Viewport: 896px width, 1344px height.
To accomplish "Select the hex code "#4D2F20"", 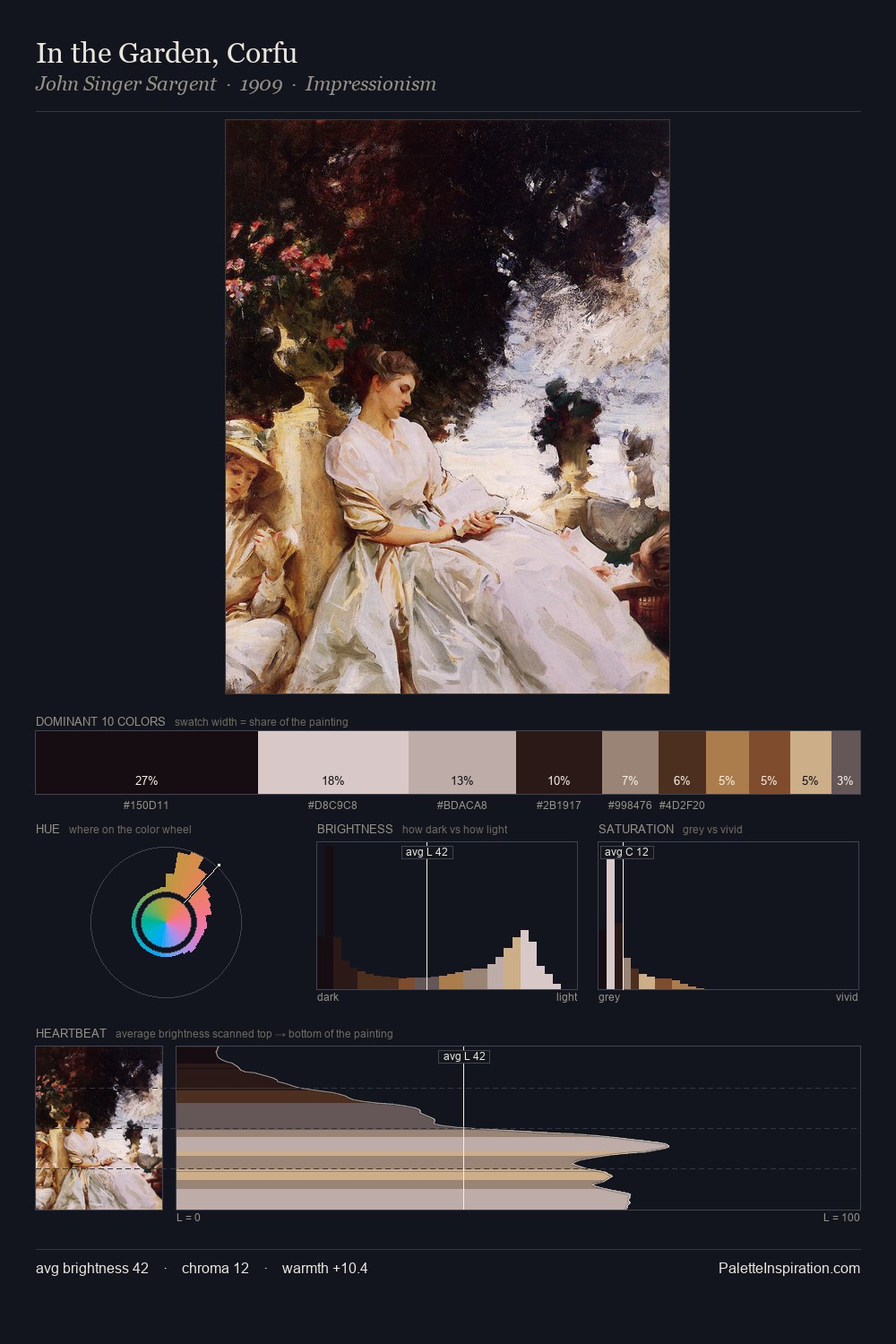I will pyautogui.click(x=682, y=805).
